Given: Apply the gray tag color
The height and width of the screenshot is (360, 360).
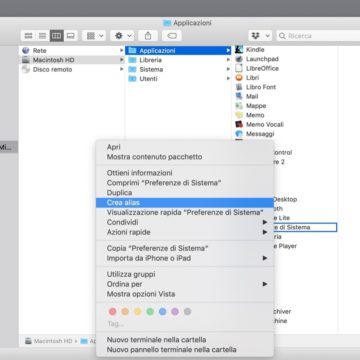Looking at the screenshot, I should point(187,312).
